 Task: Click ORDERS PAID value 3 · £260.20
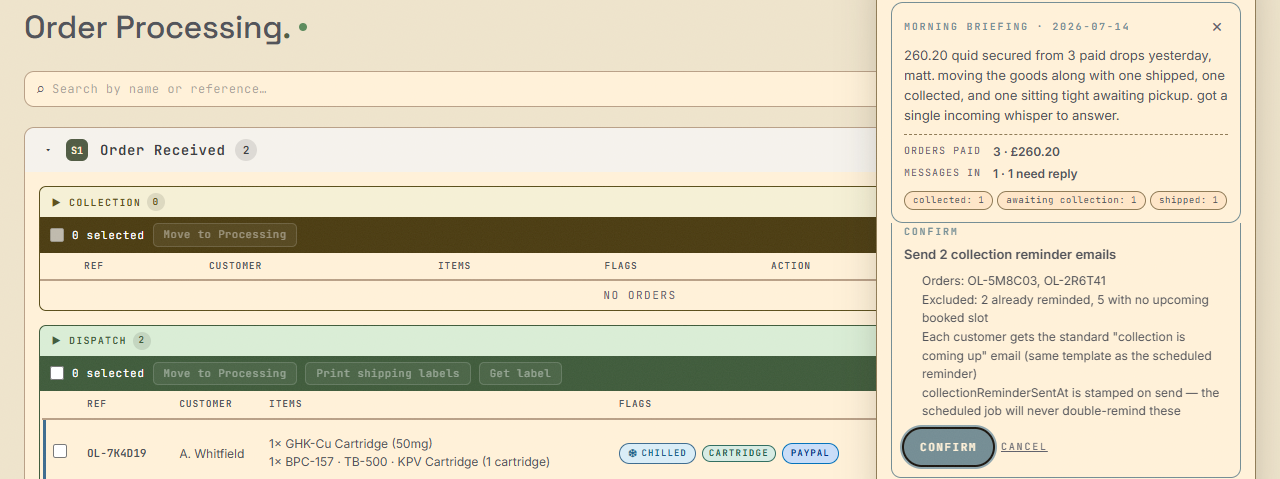[1026, 152]
